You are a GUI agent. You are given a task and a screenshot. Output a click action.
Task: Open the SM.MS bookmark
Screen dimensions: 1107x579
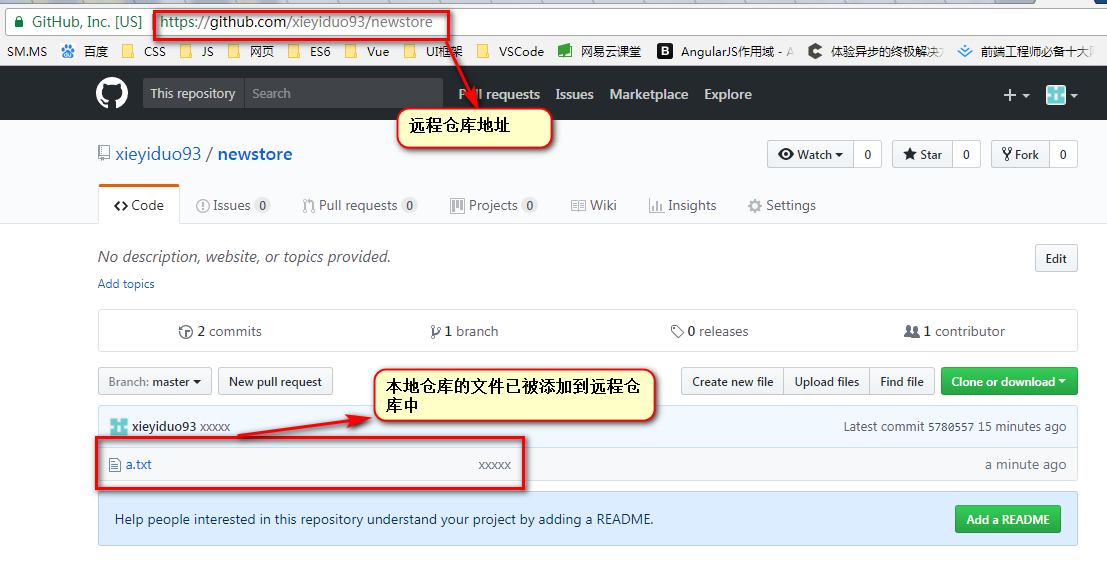(27, 52)
